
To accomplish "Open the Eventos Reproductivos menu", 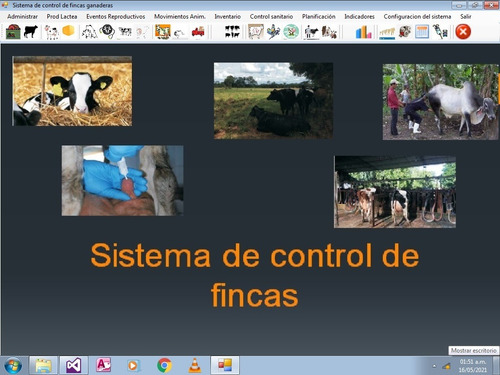I will click(x=115, y=16).
